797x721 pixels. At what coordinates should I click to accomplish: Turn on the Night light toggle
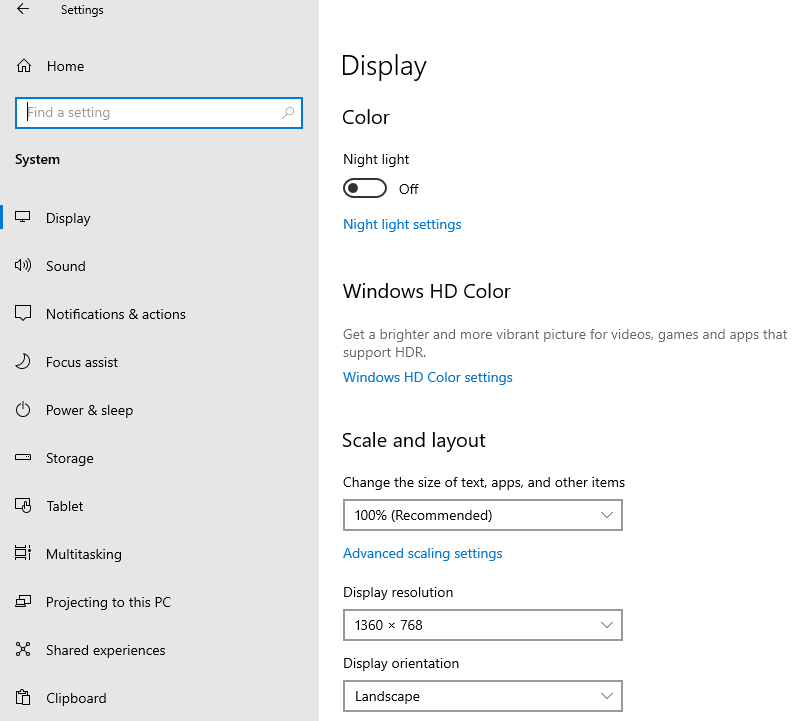[364, 188]
